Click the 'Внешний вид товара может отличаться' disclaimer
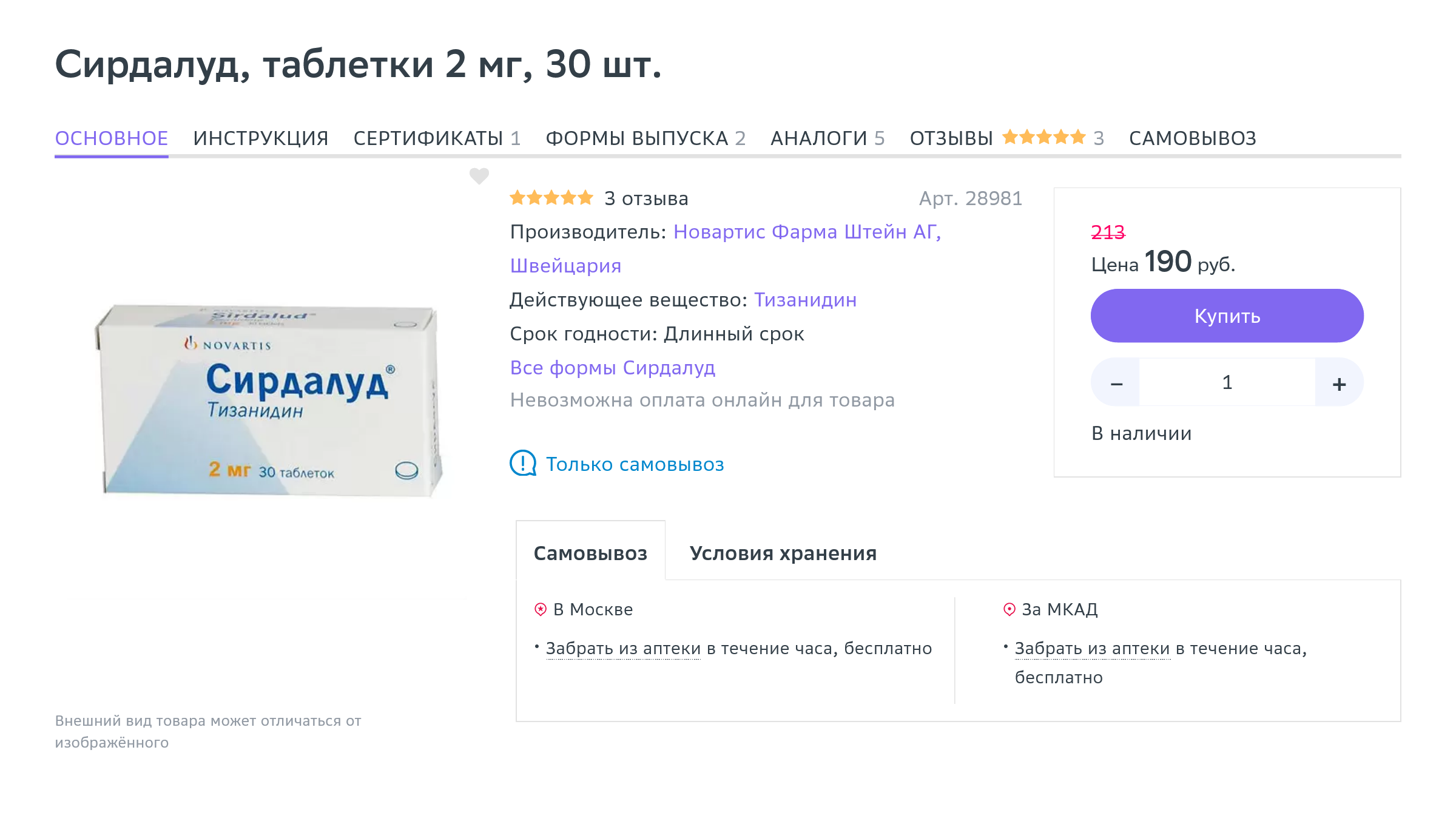 pyautogui.click(x=208, y=731)
